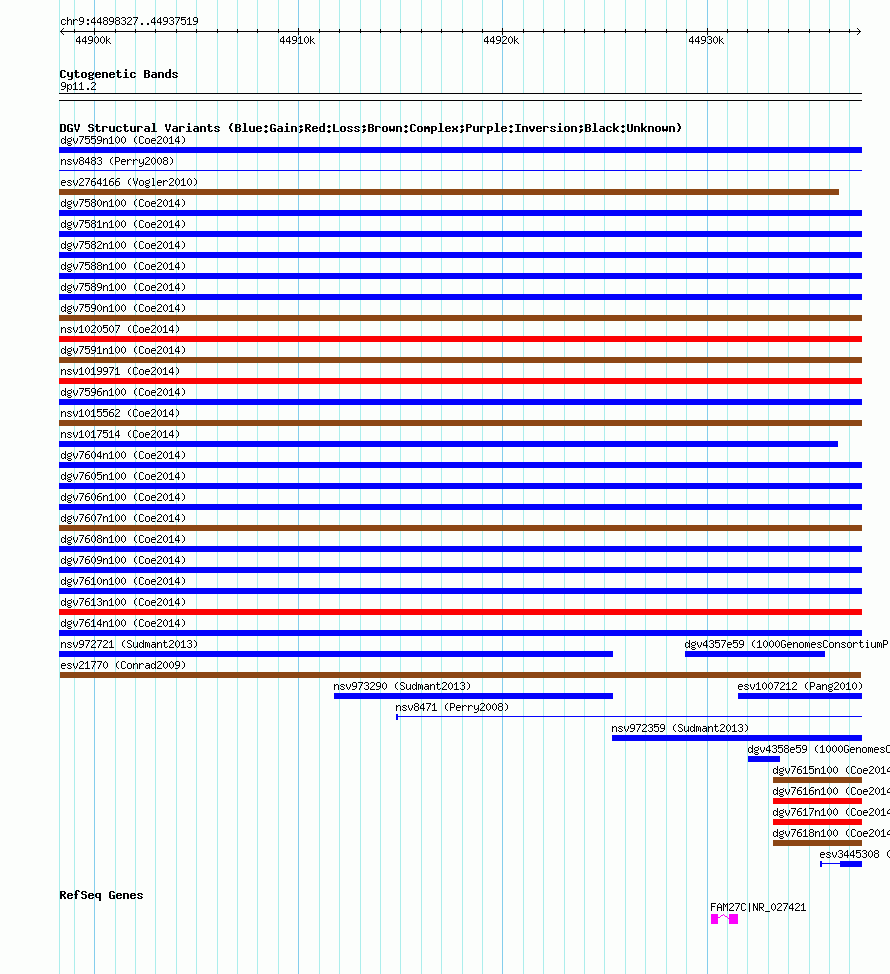Open the dgv7588n100 variant label

[123, 266]
